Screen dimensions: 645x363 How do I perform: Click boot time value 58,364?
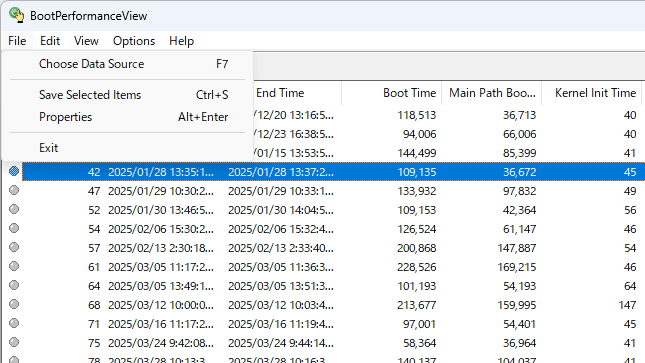click(x=419, y=343)
